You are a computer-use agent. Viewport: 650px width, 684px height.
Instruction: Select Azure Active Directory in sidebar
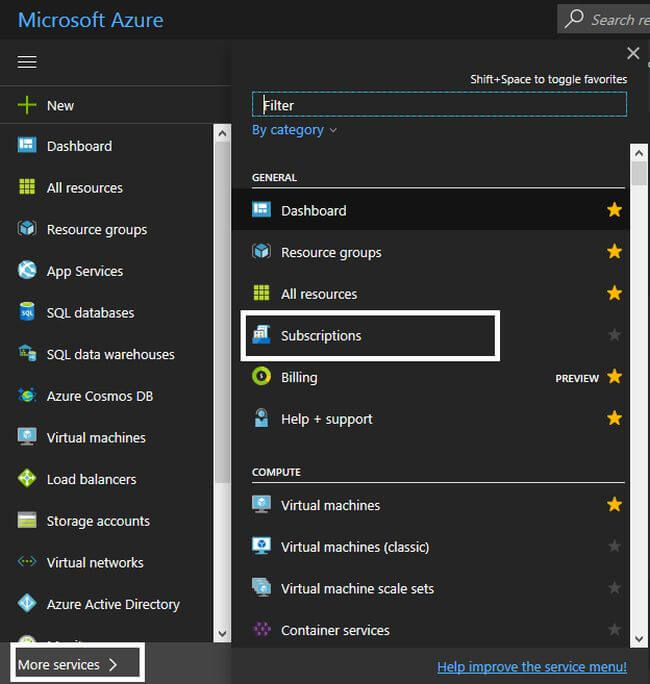[112, 604]
